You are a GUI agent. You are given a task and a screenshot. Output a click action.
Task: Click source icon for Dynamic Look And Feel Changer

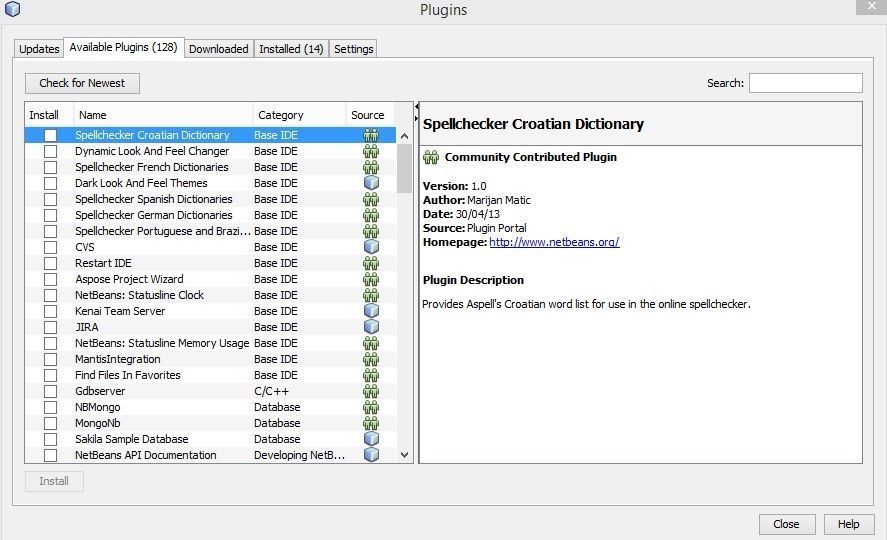371,151
